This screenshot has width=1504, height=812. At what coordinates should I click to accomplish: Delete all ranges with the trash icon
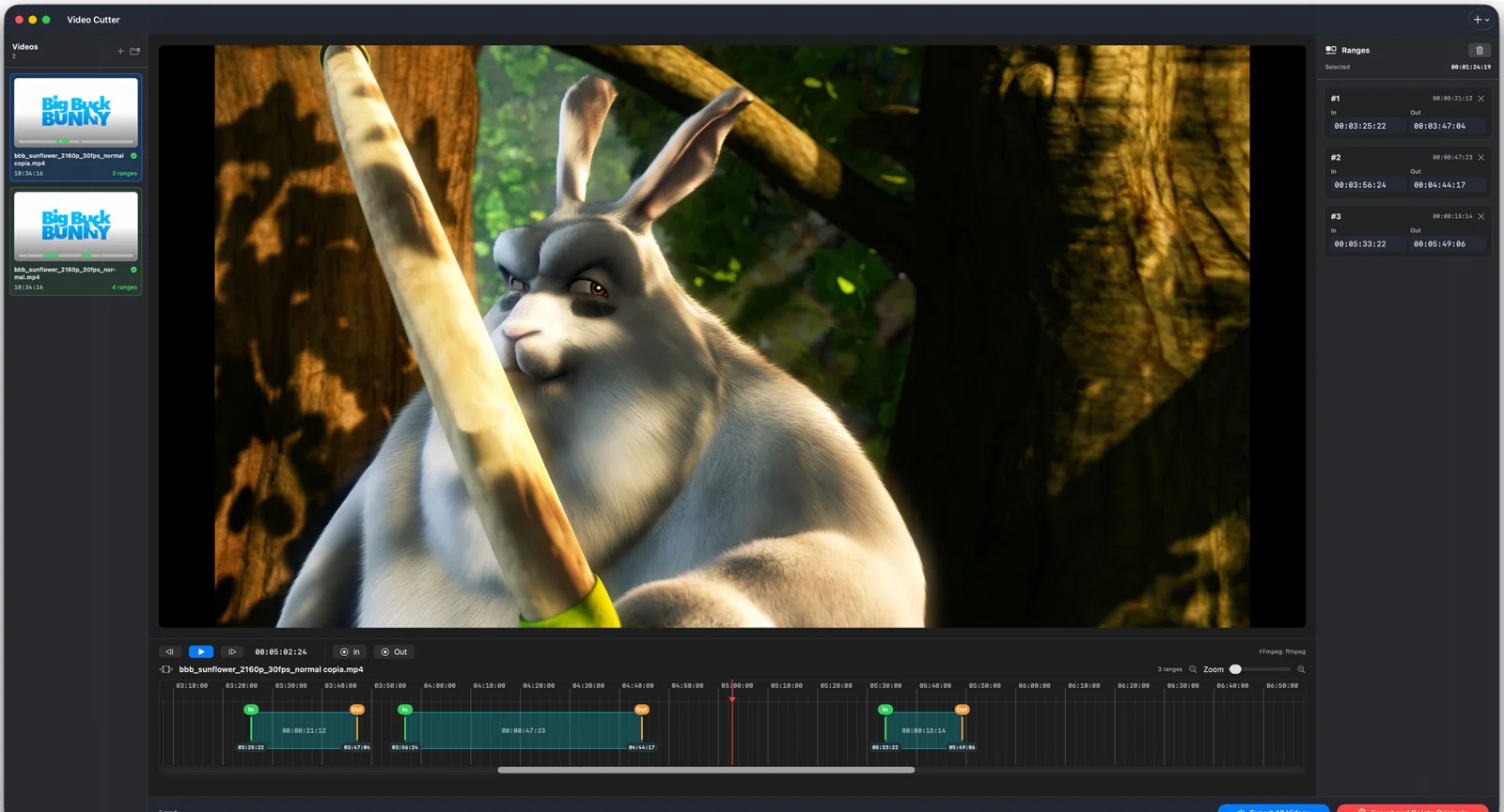click(1480, 51)
